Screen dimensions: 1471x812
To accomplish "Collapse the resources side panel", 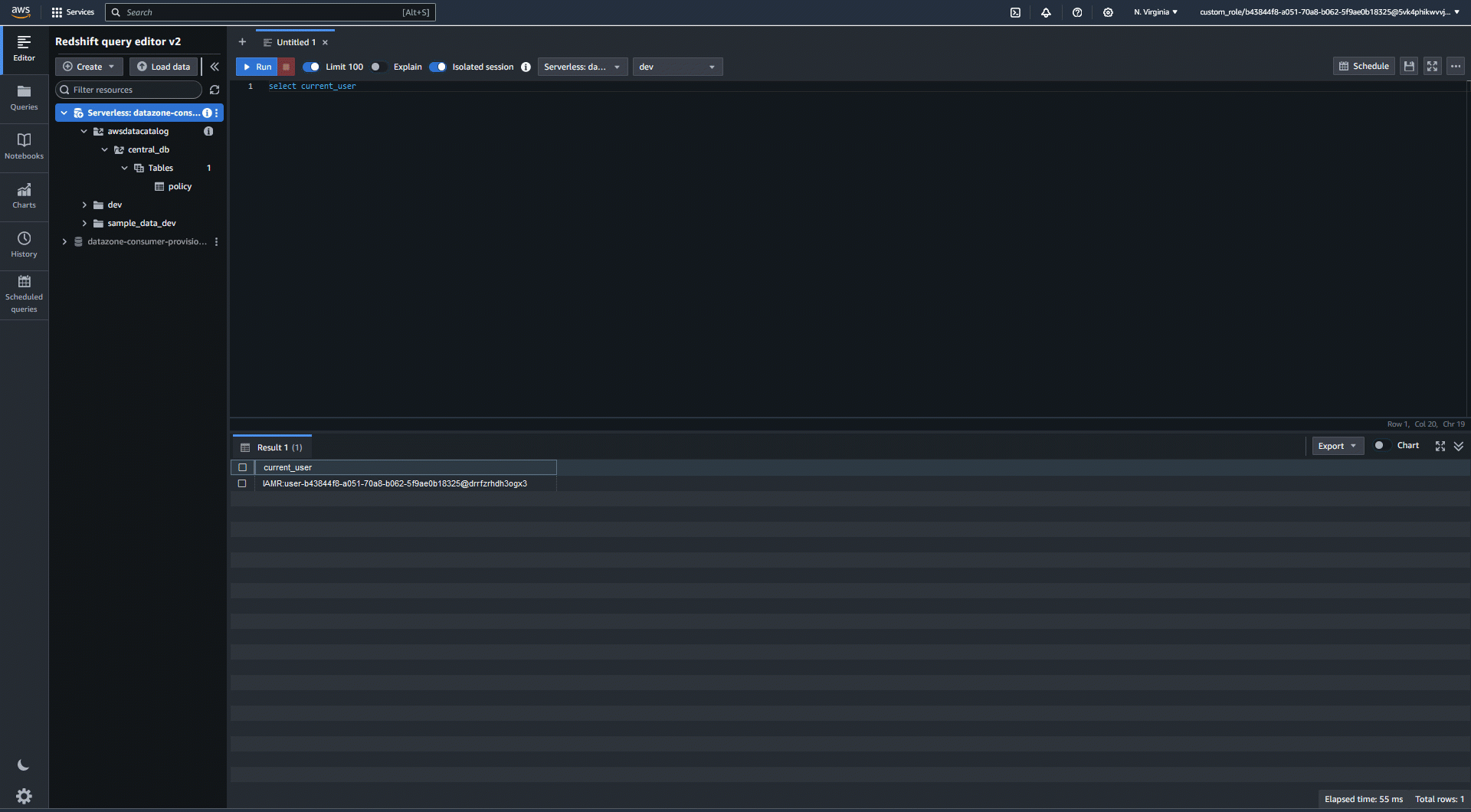I will click(x=215, y=67).
